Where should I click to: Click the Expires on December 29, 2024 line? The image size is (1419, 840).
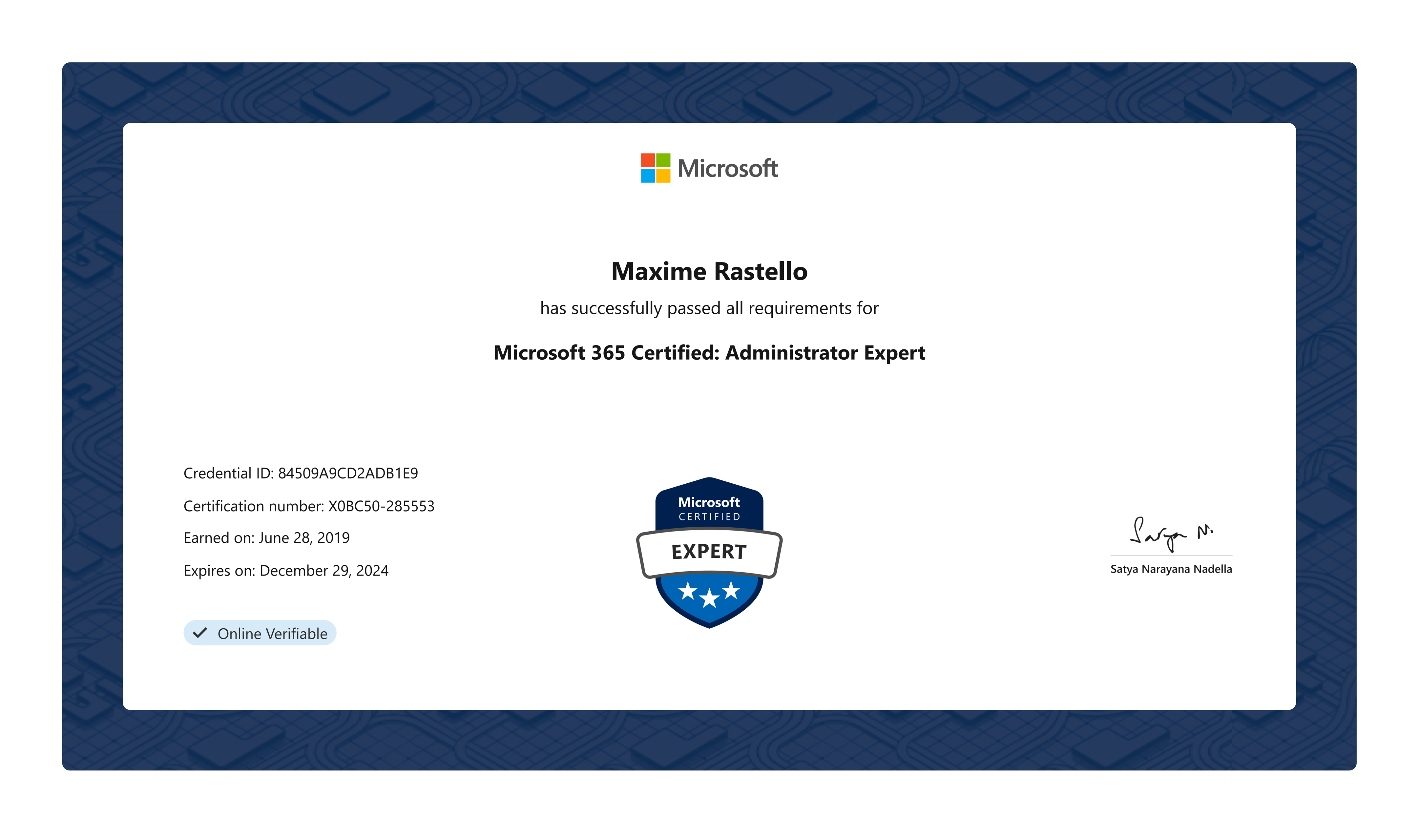coord(286,571)
